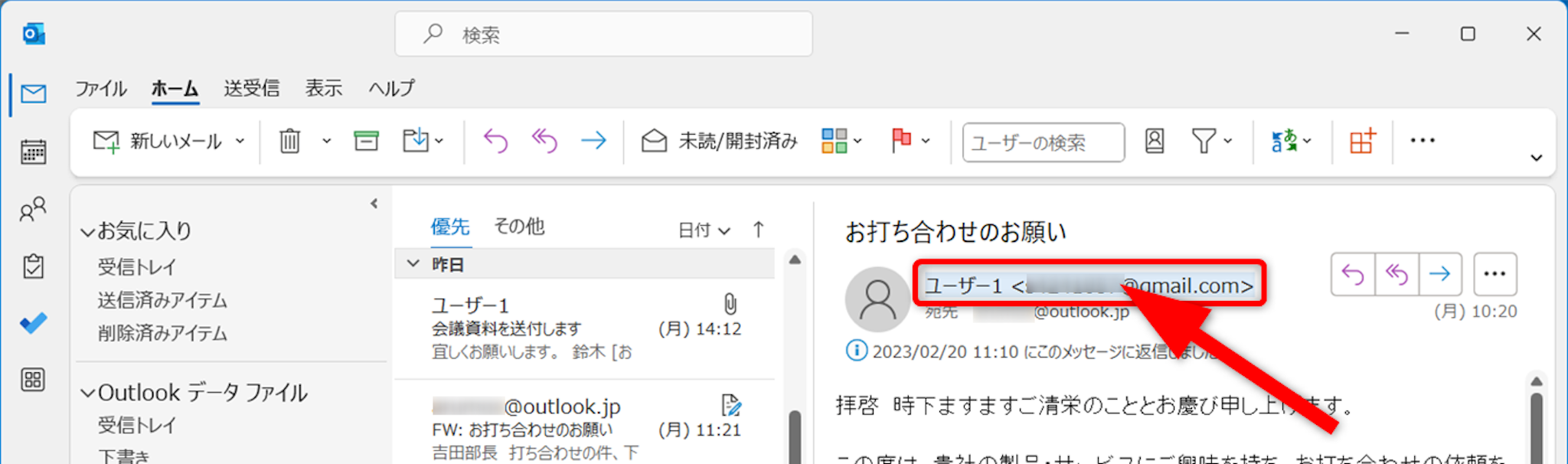1568x464 pixels.
Task: Collapse the folder pane
Action: (x=374, y=204)
